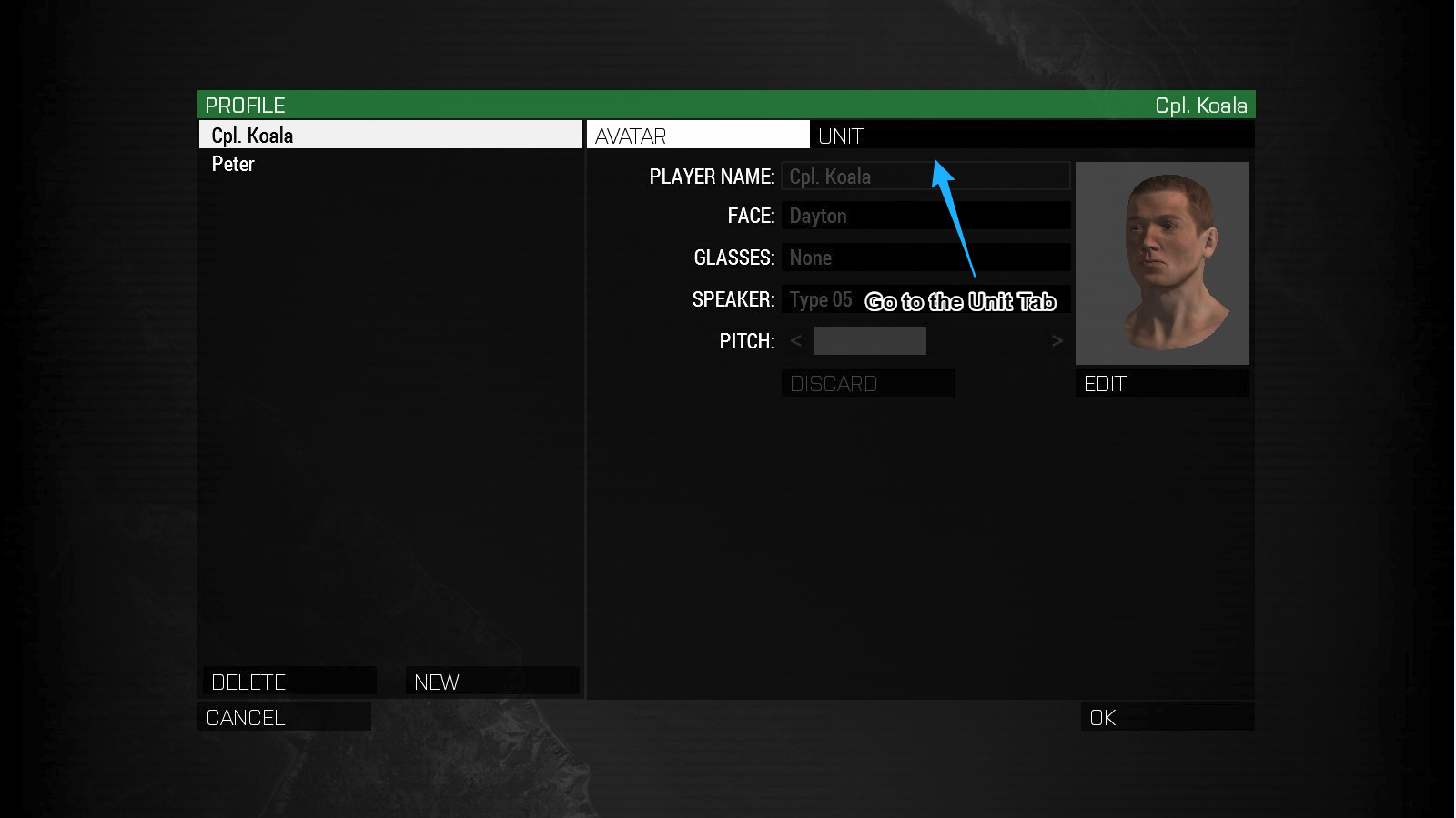Open the Glasses selection field
Image resolution: width=1456 pixels, height=818 pixels.
tap(925, 258)
